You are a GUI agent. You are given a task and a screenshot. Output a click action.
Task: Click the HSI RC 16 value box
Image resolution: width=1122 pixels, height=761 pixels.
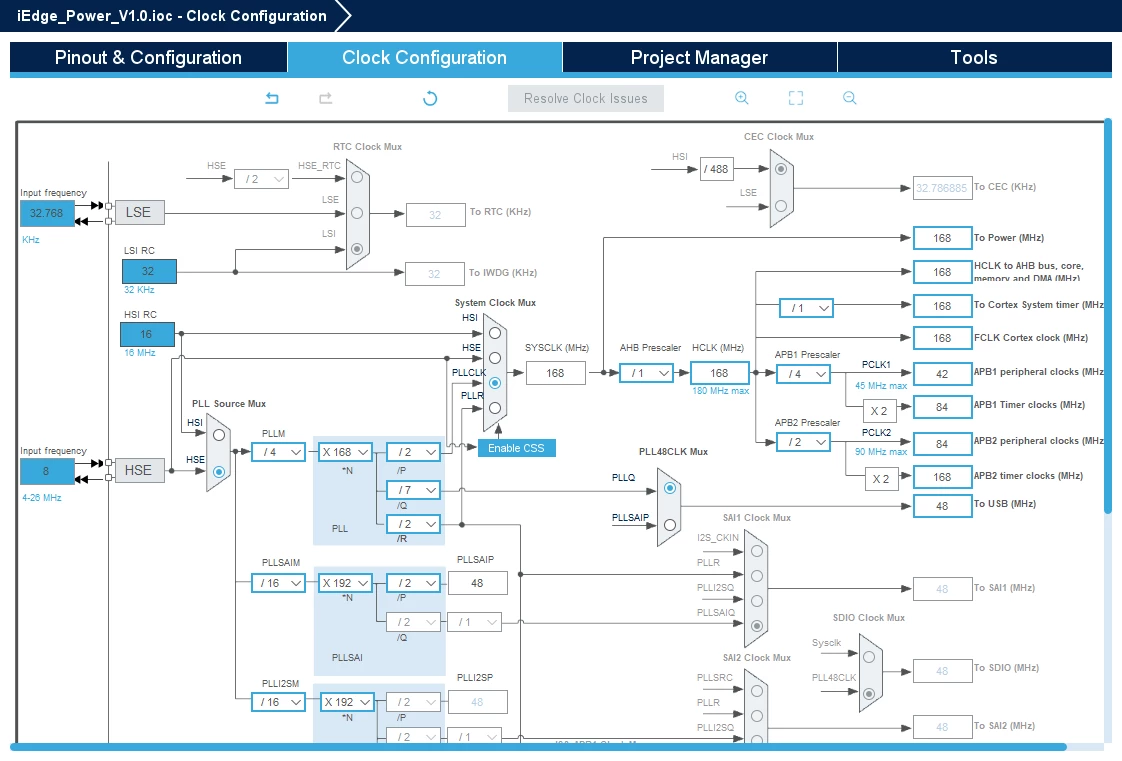[x=147, y=335]
